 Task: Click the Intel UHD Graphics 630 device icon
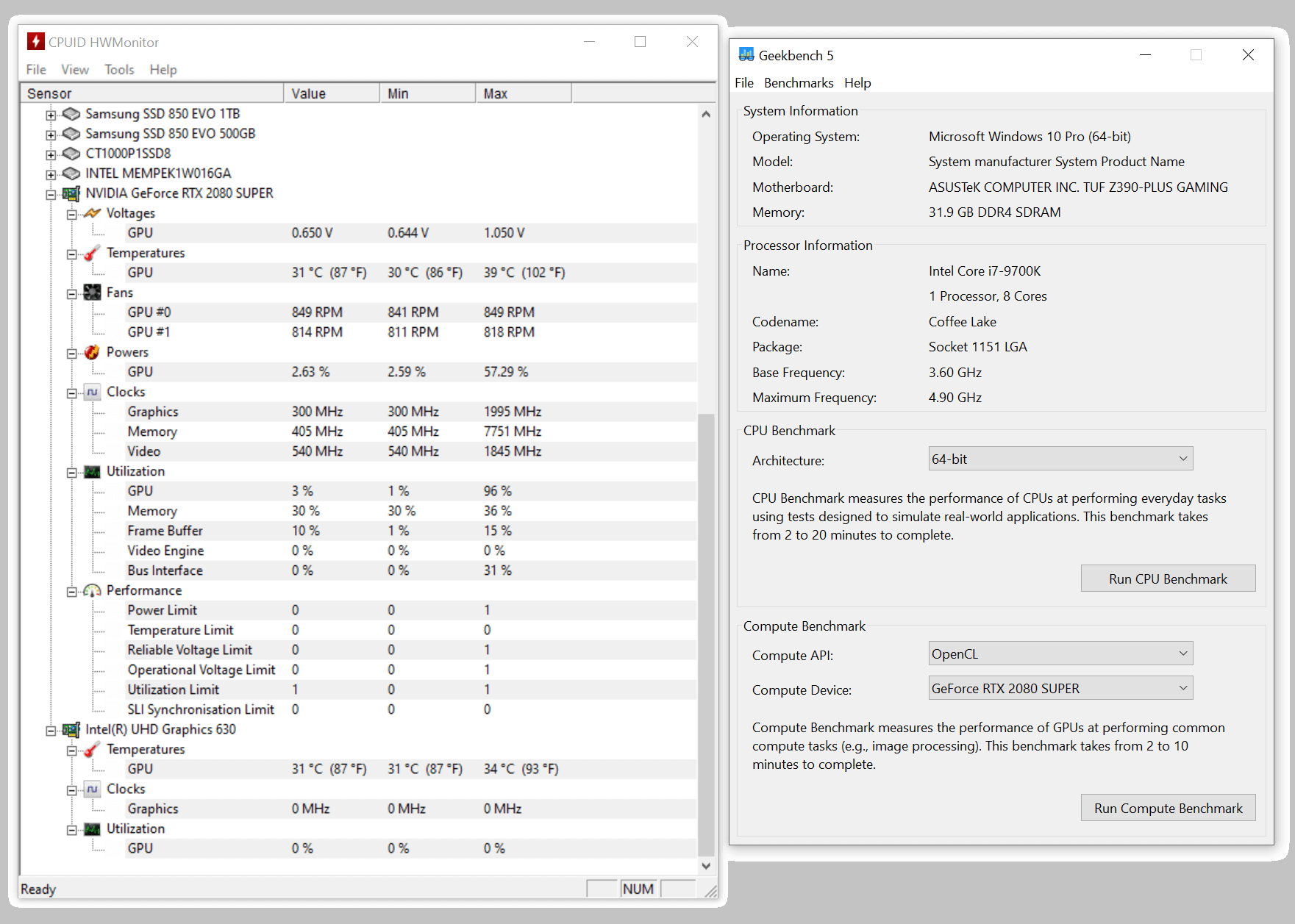71,730
